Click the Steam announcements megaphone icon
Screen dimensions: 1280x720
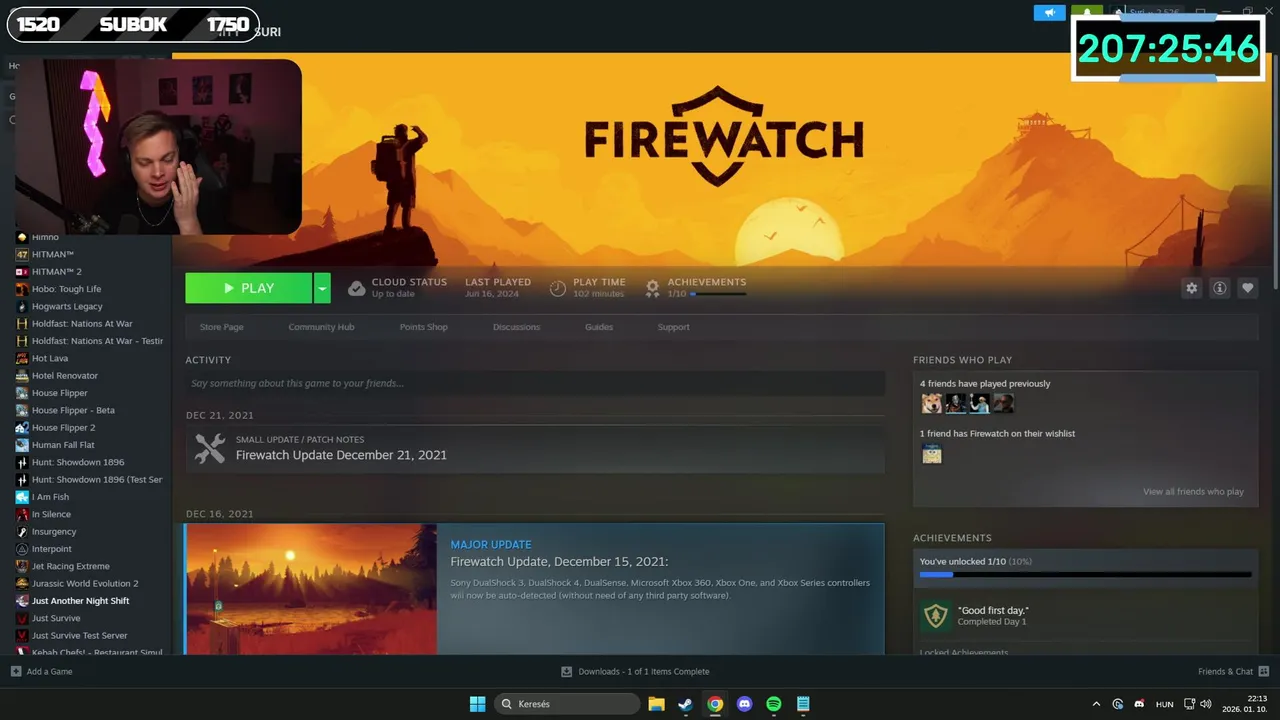(1049, 13)
